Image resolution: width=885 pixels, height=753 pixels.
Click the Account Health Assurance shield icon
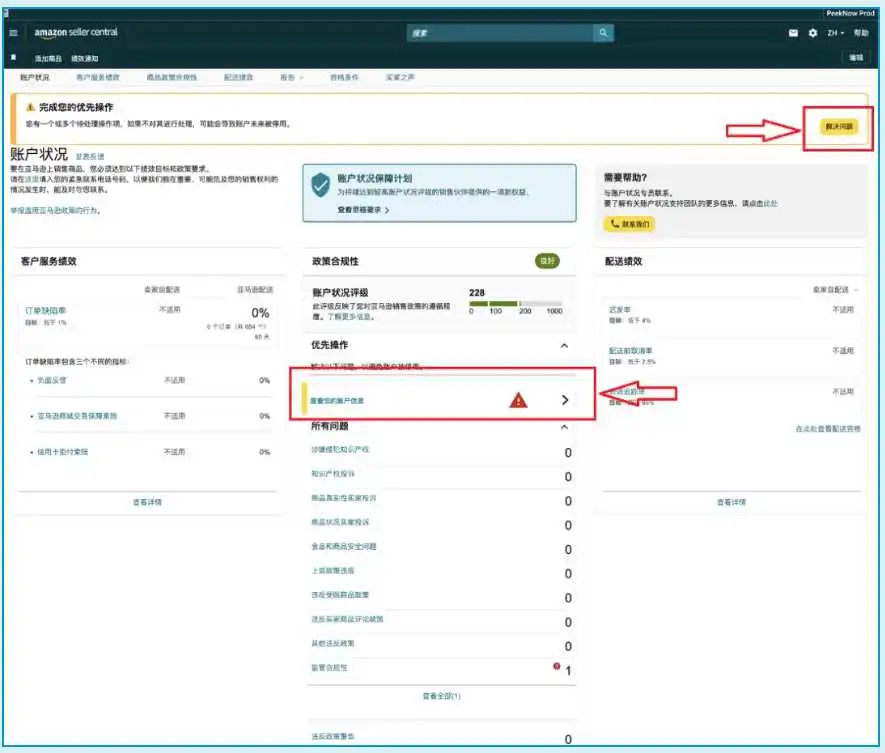click(320, 185)
